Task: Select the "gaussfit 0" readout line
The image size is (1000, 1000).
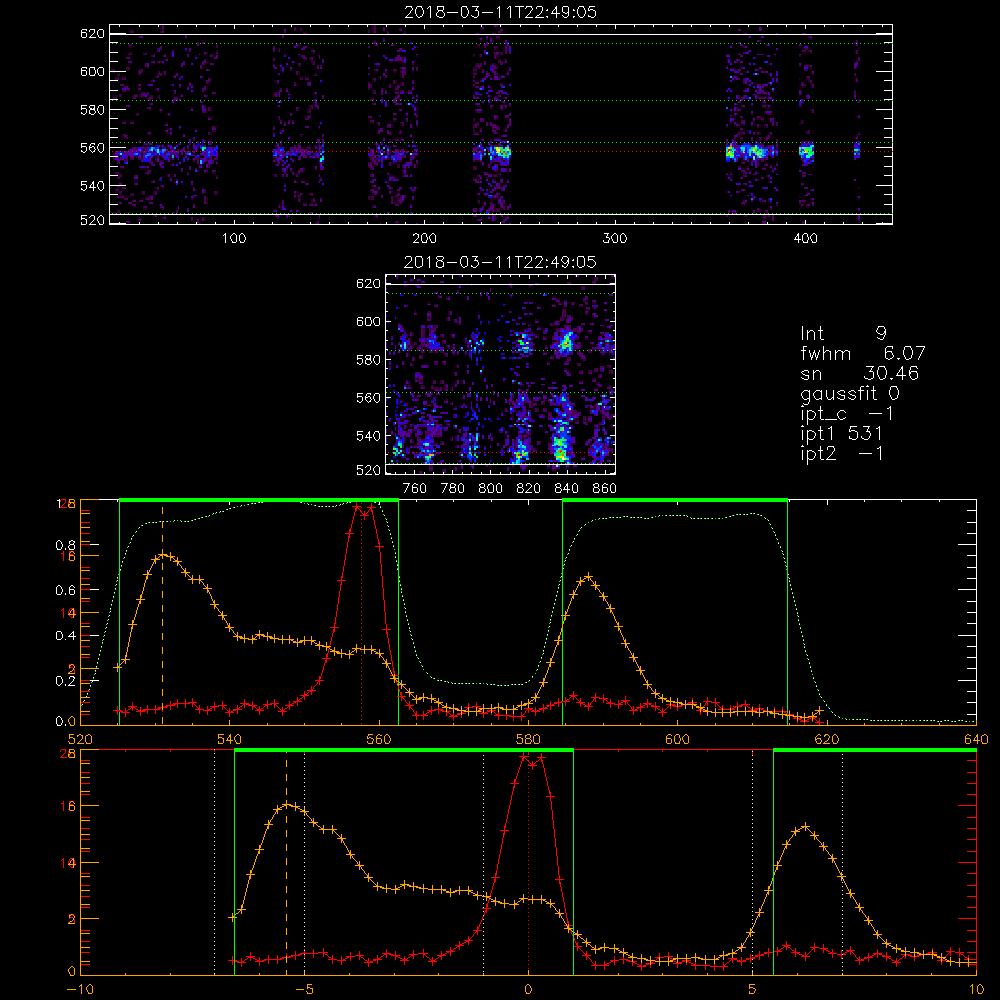Action: 849,394
